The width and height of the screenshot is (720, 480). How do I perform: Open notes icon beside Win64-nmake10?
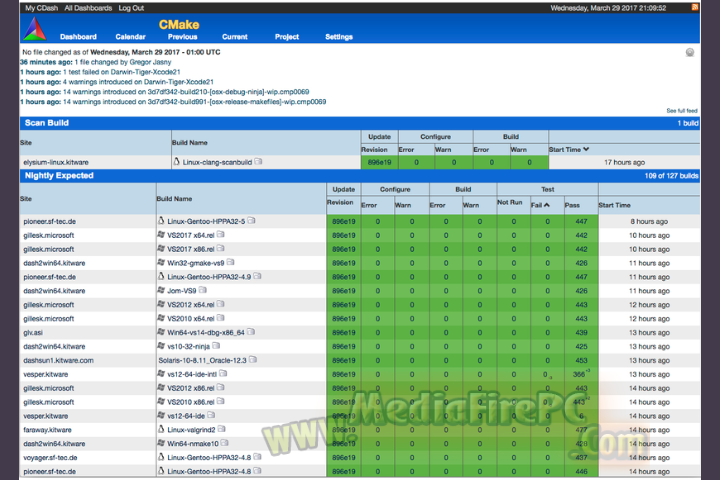coord(225,443)
